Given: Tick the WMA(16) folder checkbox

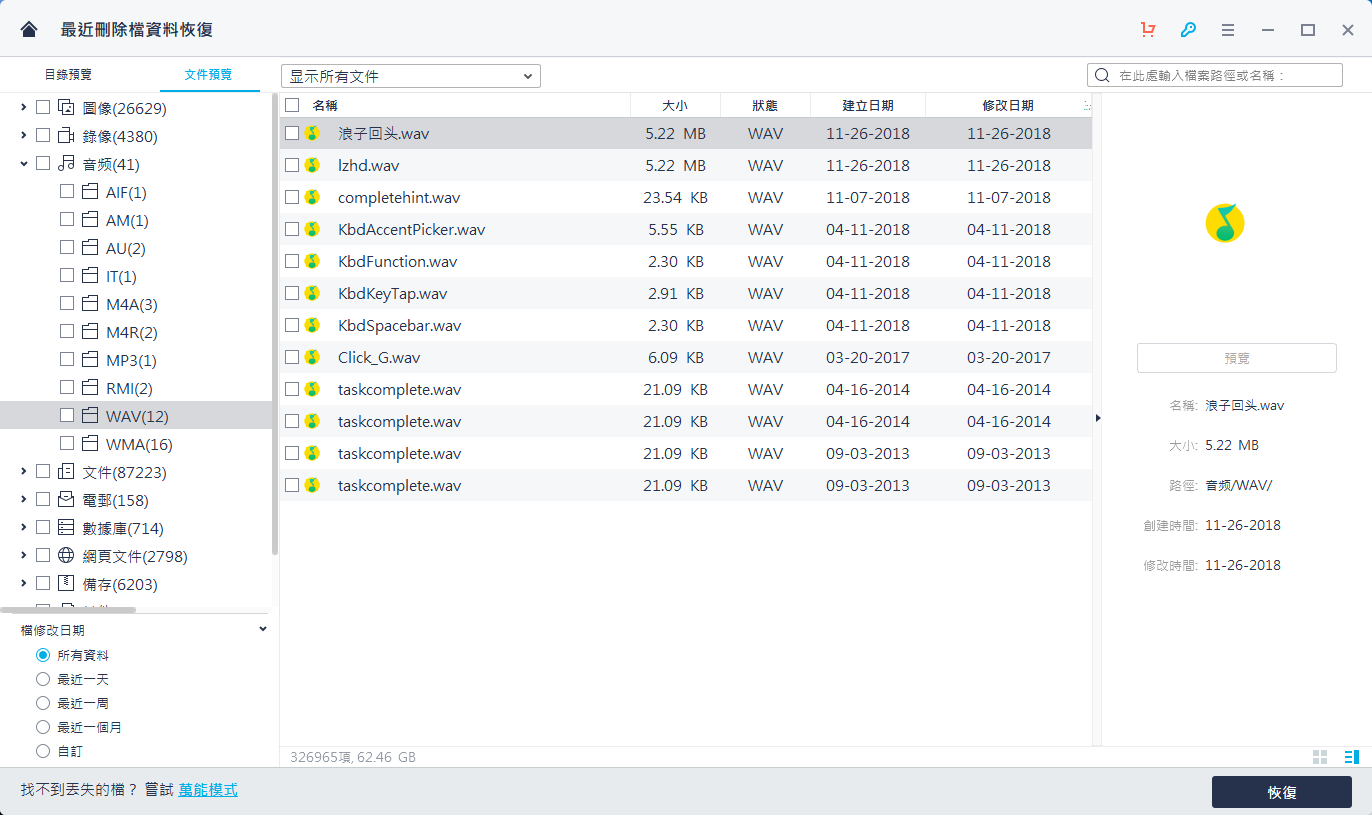Looking at the screenshot, I should coord(67,443).
